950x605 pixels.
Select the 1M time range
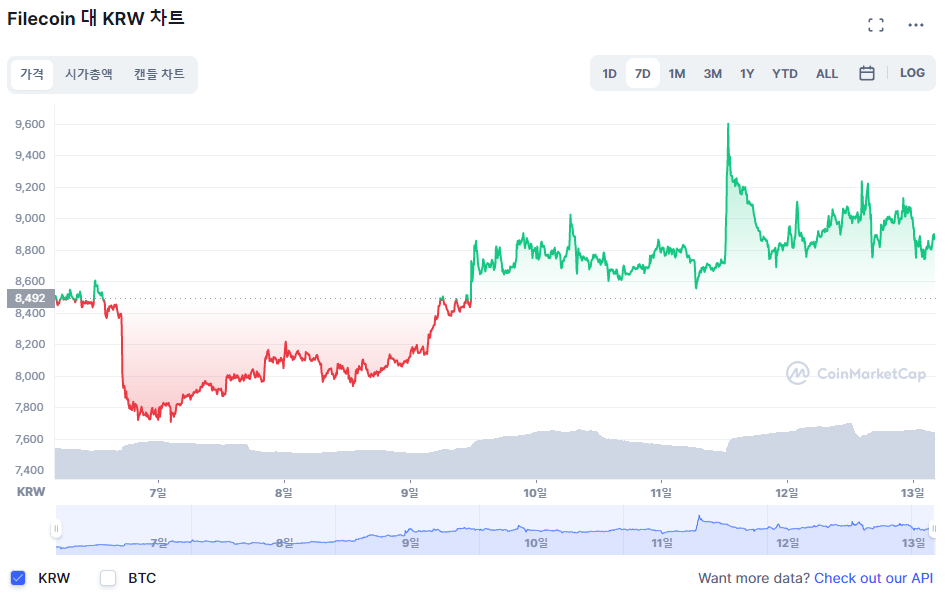[x=677, y=74]
